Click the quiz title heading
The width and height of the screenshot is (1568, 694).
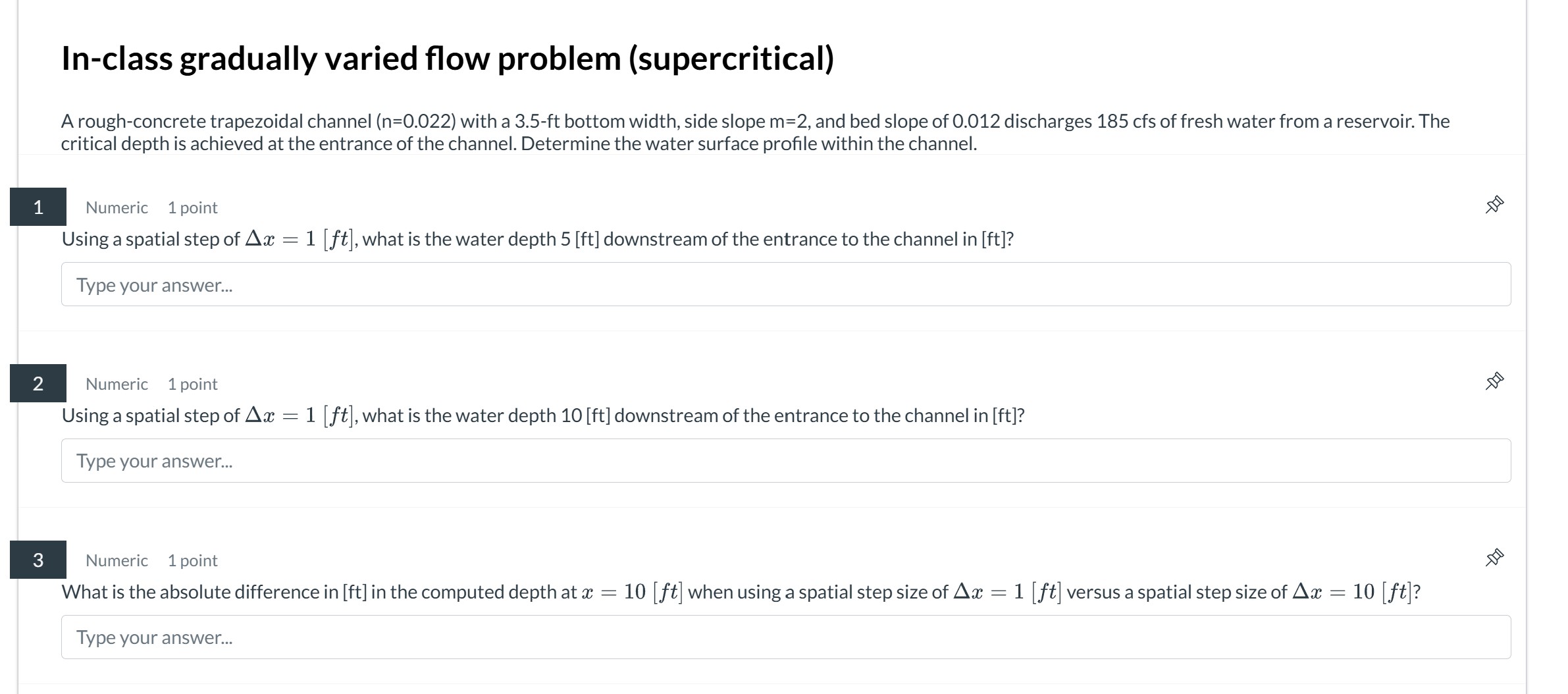[x=448, y=59]
